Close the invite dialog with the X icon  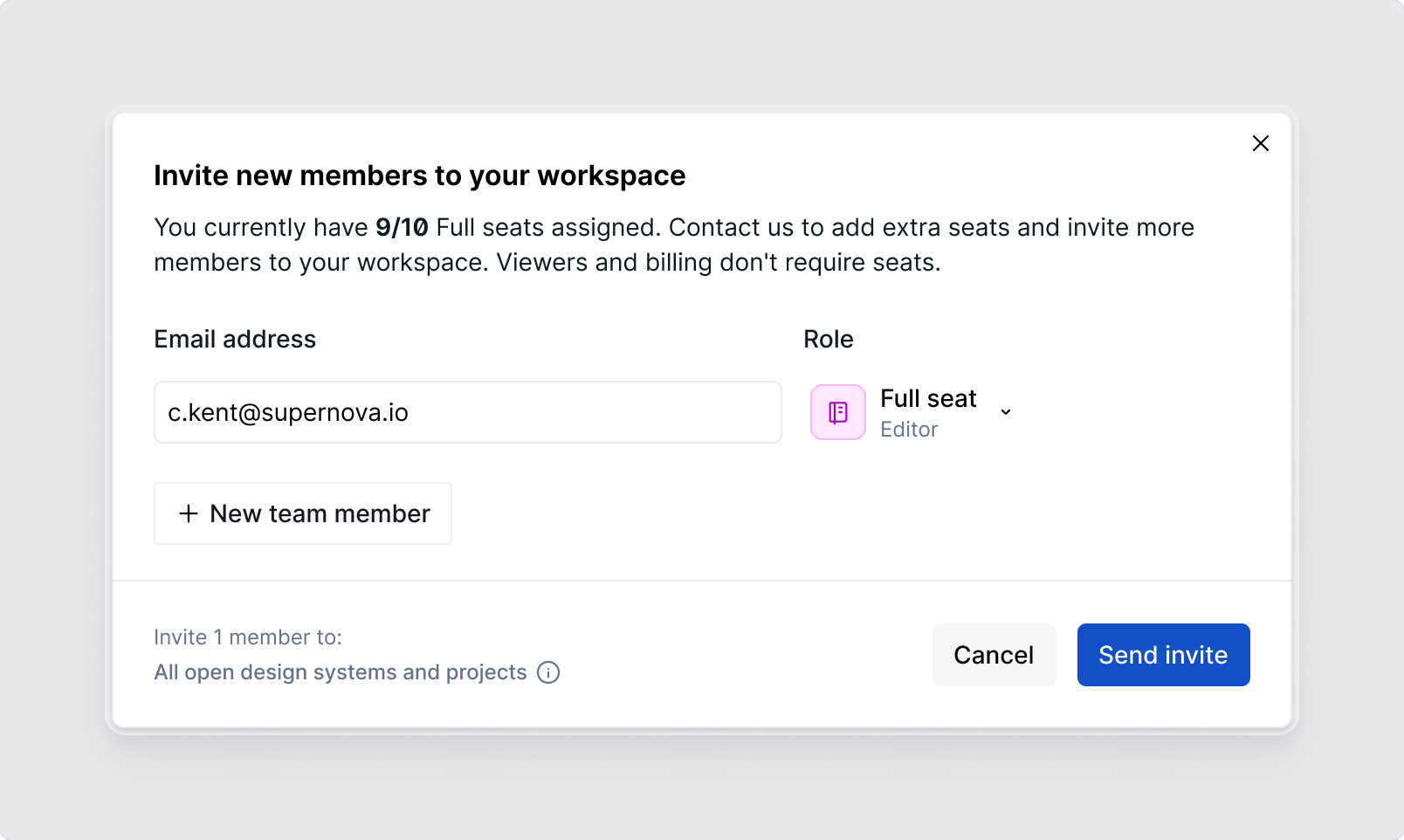[1260, 143]
